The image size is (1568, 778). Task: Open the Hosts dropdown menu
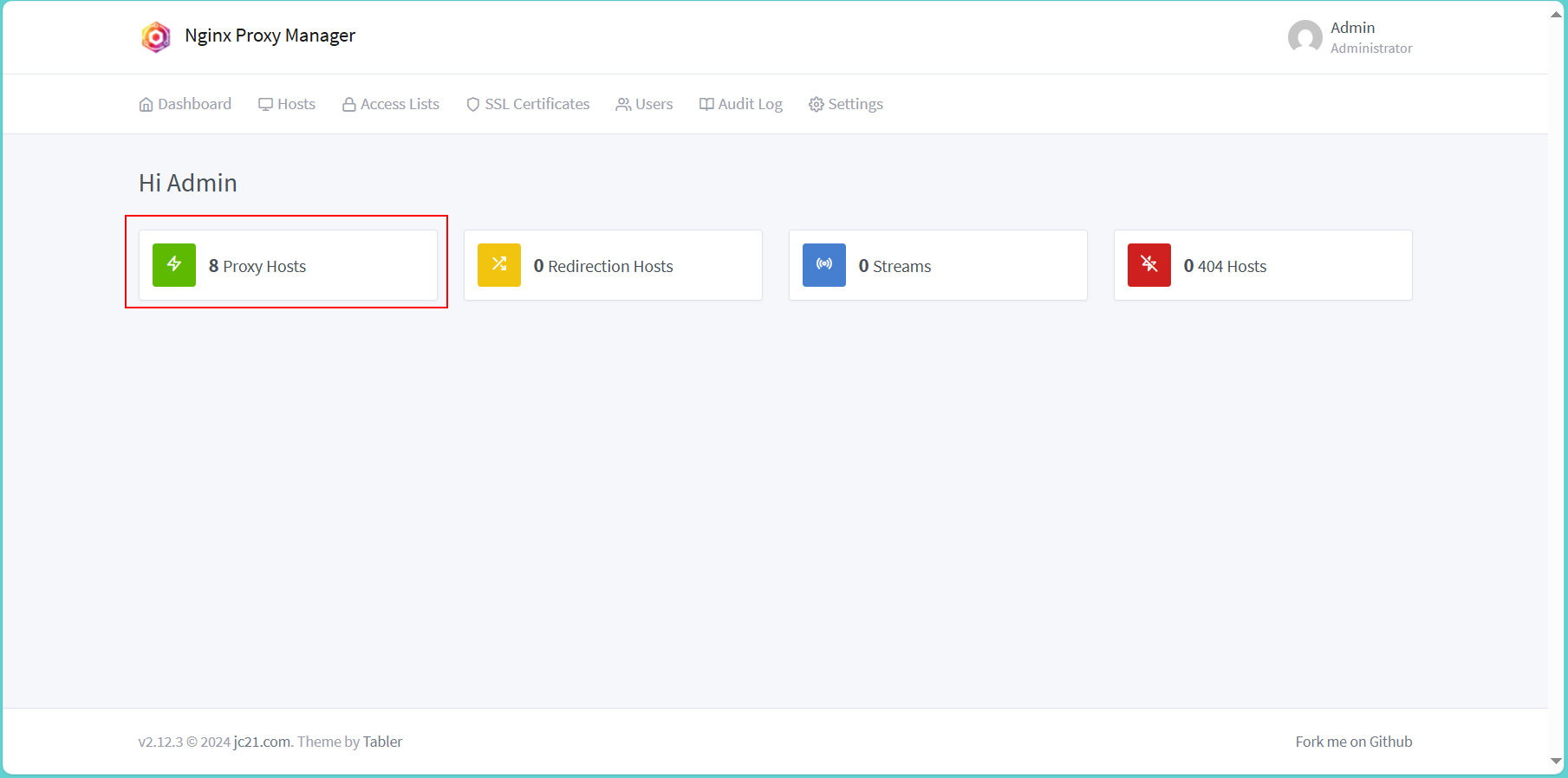[x=287, y=104]
